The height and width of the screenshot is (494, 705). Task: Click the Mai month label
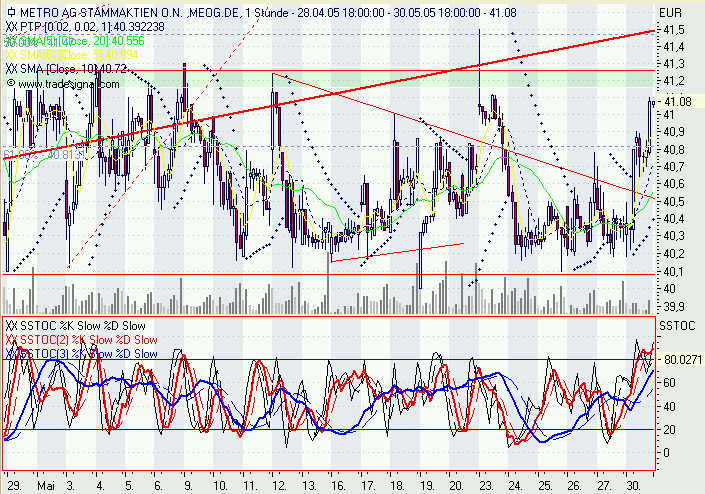[x=45, y=486]
